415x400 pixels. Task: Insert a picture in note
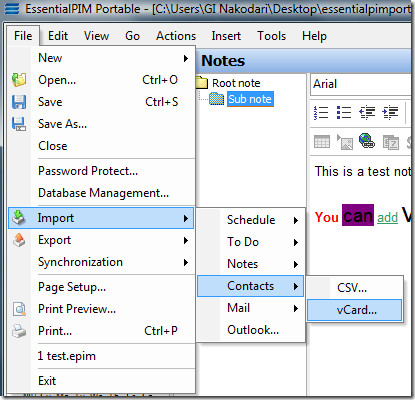point(345,142)
